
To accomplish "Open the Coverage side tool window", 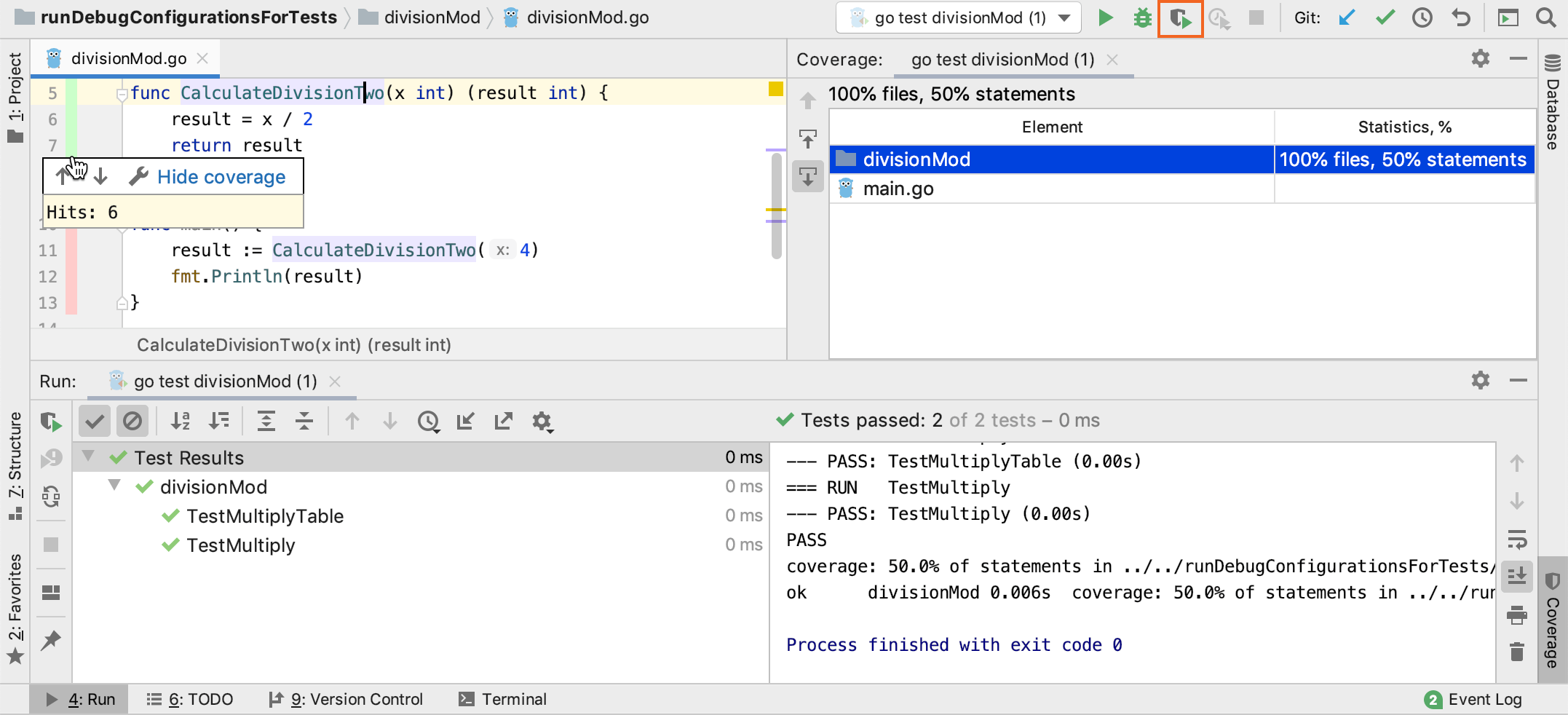I will pos(1553,620).
